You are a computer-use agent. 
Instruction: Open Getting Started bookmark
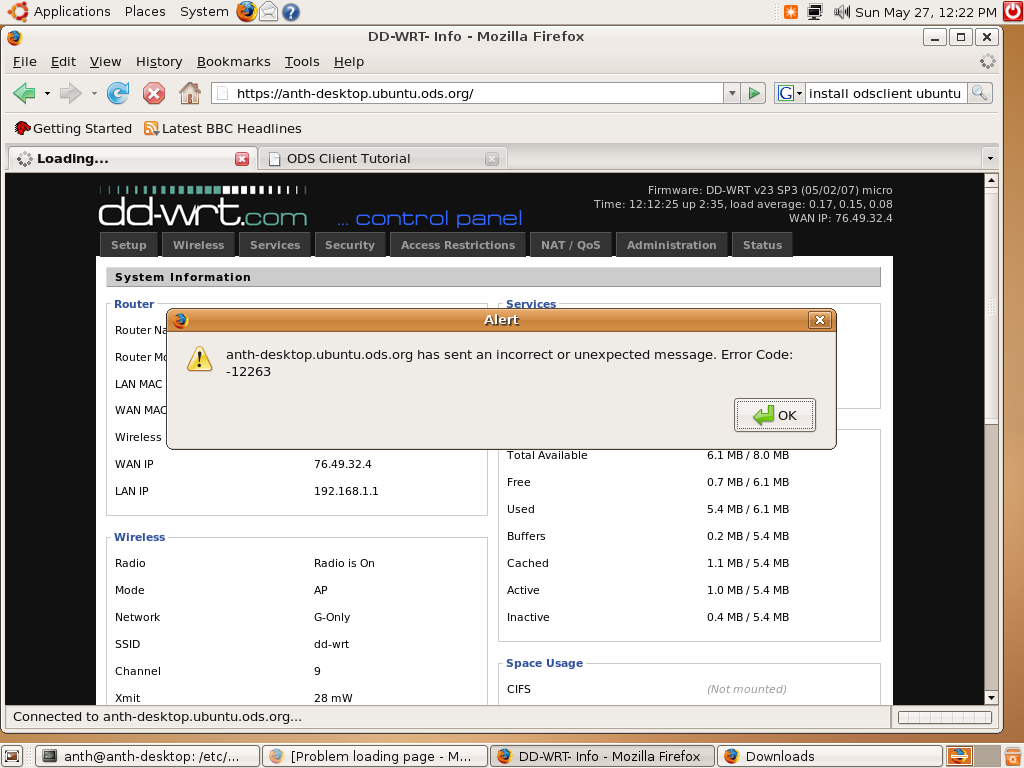coord(73,129)
